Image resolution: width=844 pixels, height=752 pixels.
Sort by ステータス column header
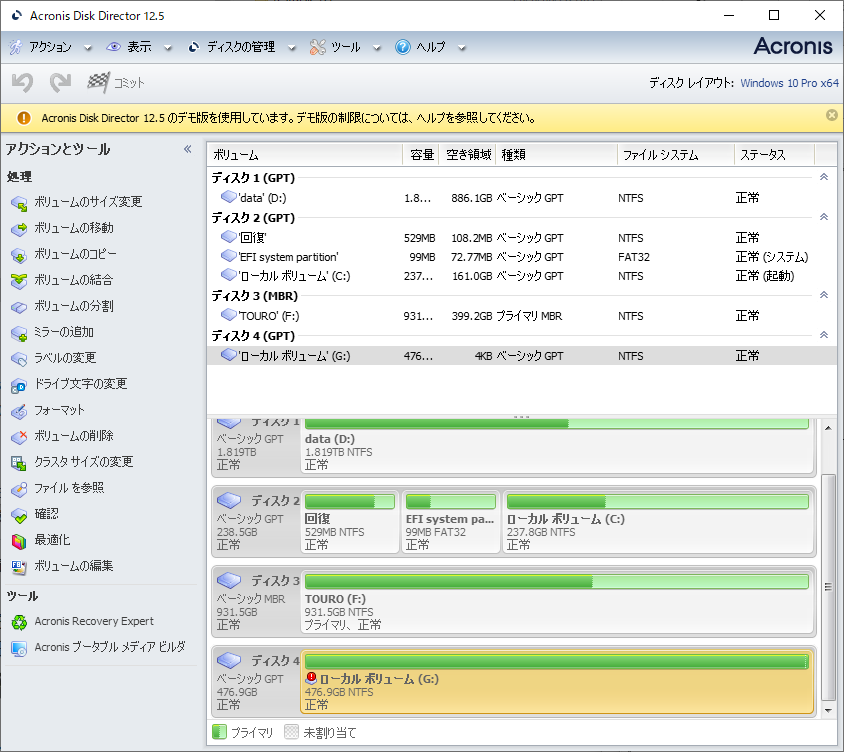point(775,155)
